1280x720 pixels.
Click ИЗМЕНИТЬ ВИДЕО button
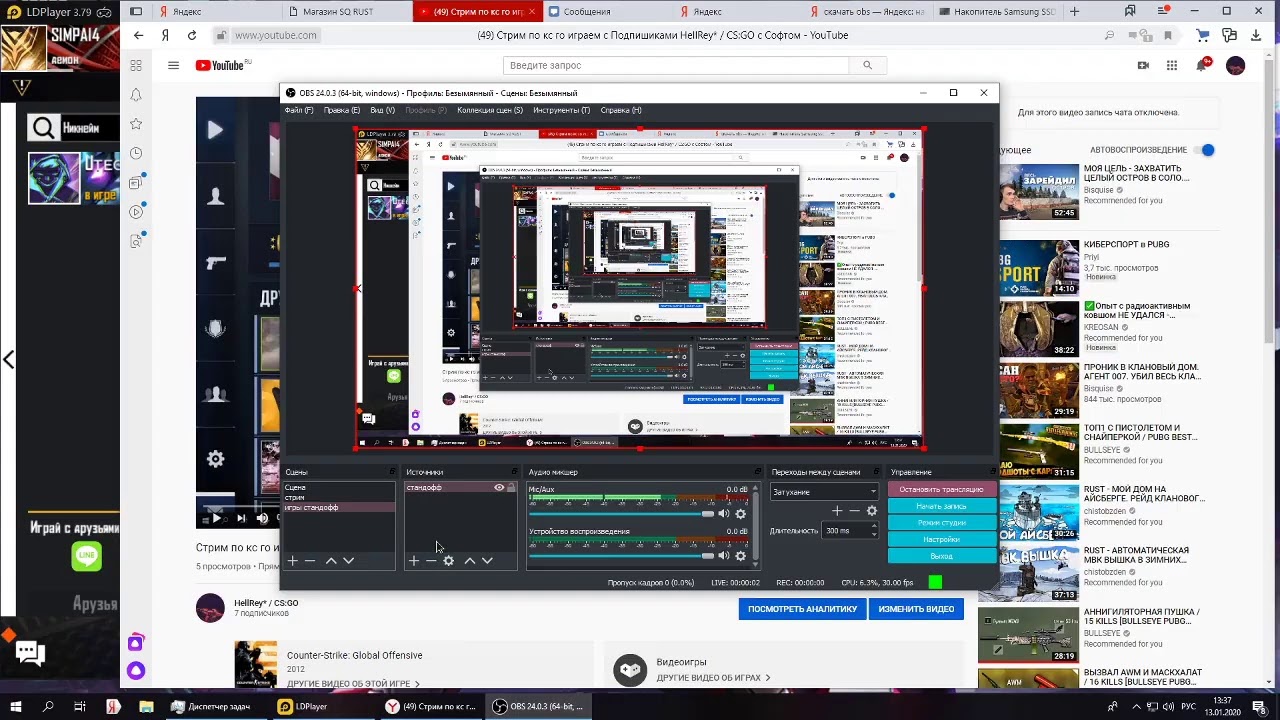tap(916, 609)
